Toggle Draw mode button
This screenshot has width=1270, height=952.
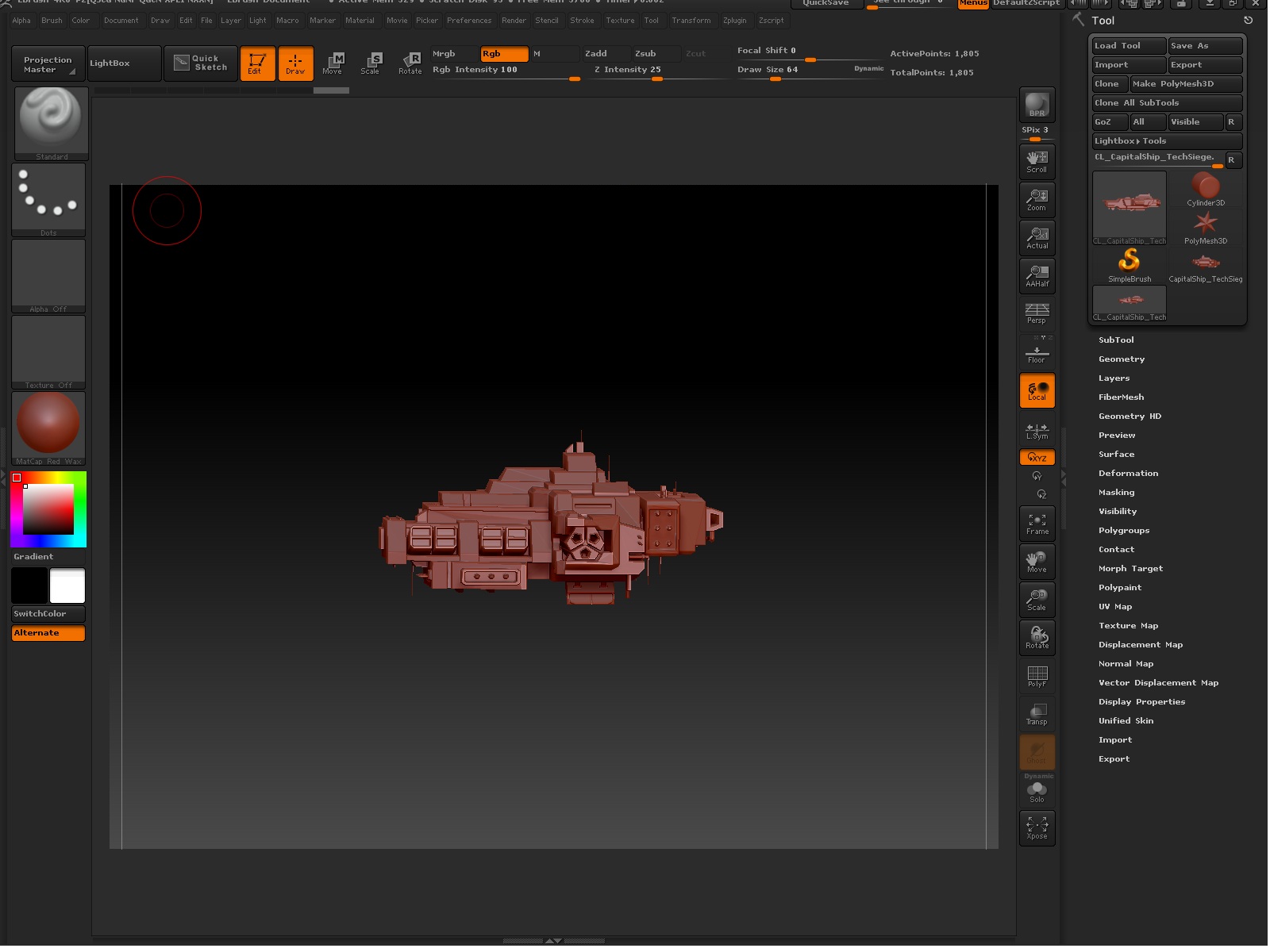[x=295, y=63]
